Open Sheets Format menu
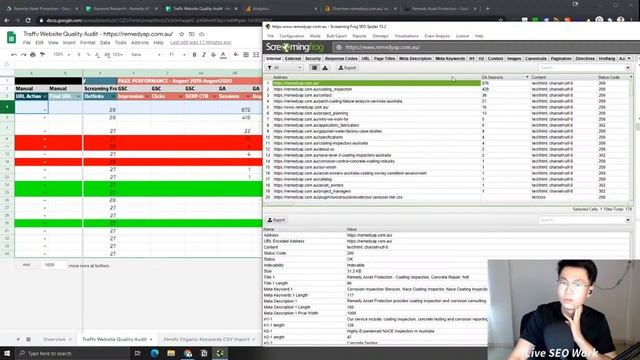 click(87, 42)
